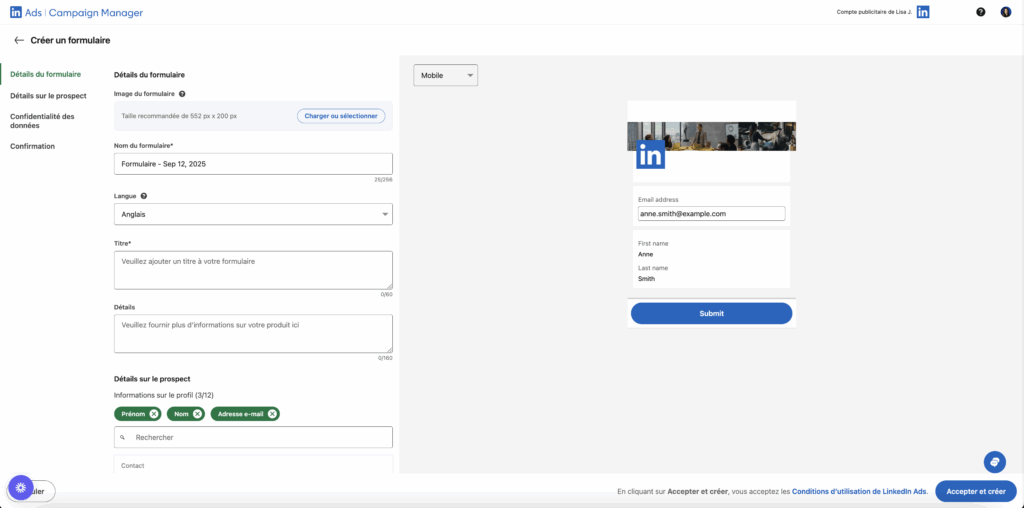
Task: Remove the Adresse e-mail chip
Action: 272,414
